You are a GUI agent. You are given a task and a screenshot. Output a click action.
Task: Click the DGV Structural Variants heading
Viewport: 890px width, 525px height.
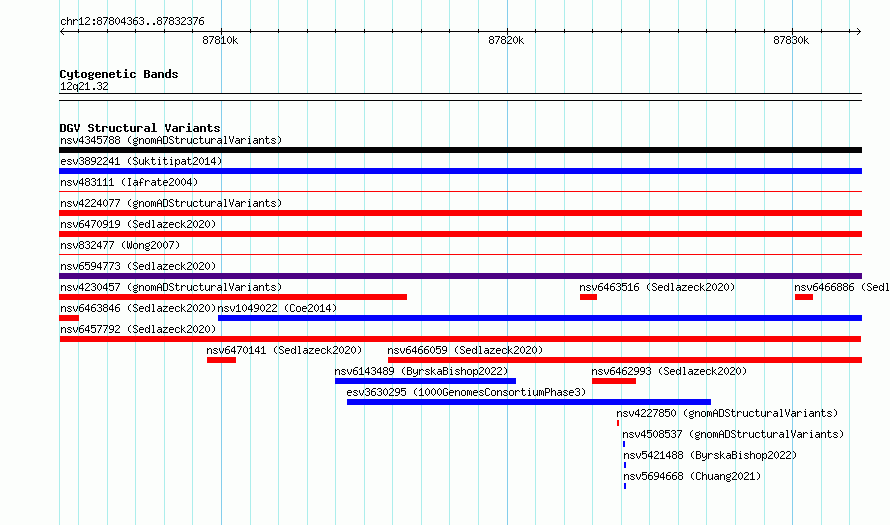coord(140,128)
